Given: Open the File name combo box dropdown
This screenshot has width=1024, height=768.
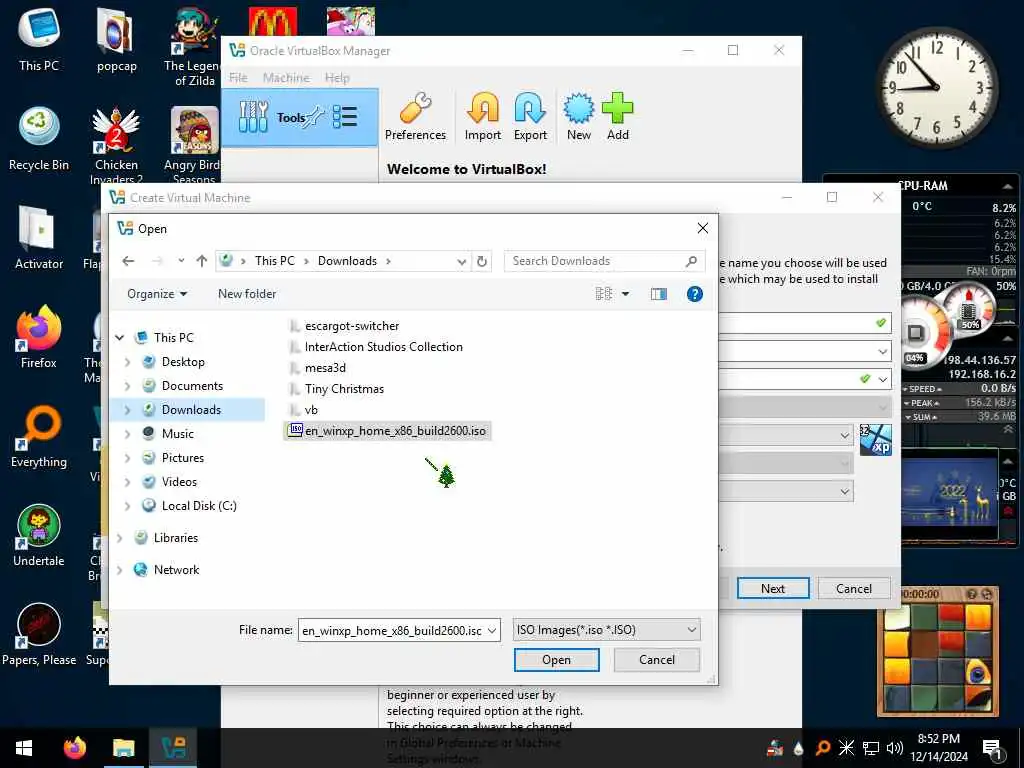Looking at the screenshot, I should [492, 631].
